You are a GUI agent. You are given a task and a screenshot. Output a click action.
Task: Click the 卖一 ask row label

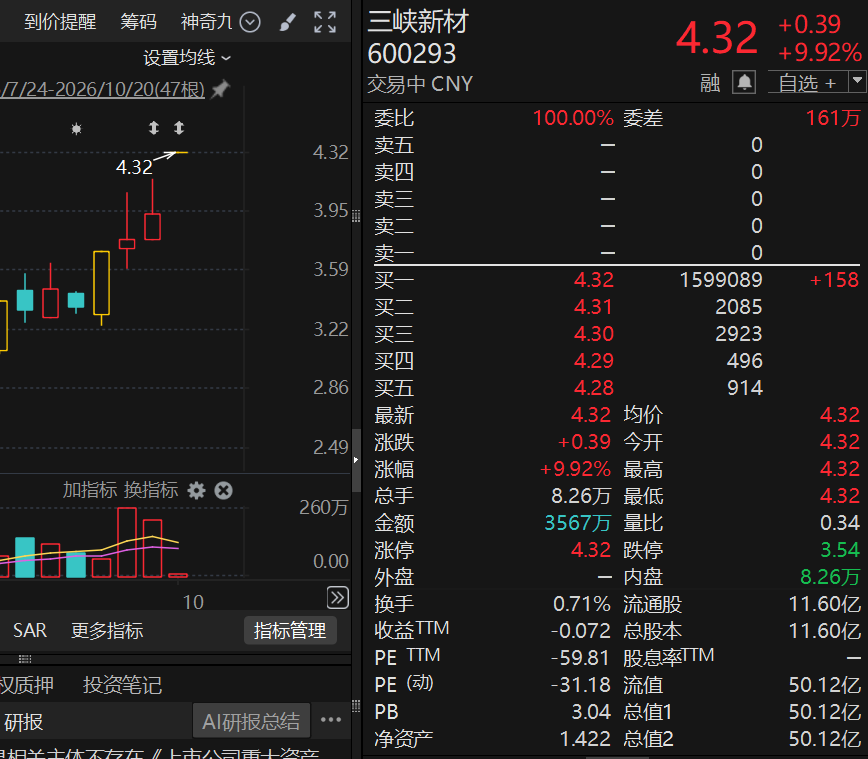(x=394, y=253)
